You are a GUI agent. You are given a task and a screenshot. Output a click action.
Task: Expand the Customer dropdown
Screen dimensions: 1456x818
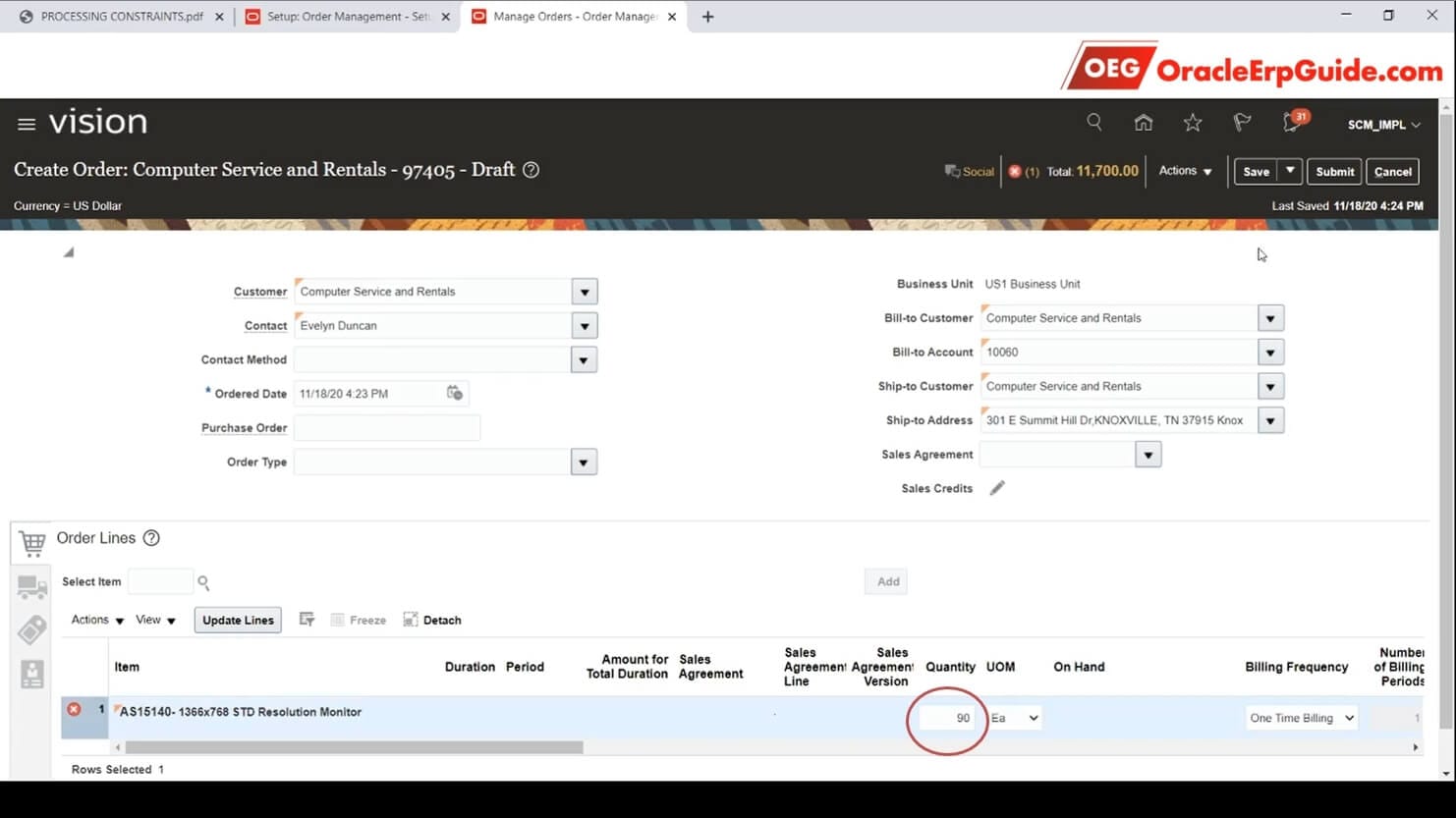pyautogui.click(x=585, y=292)
